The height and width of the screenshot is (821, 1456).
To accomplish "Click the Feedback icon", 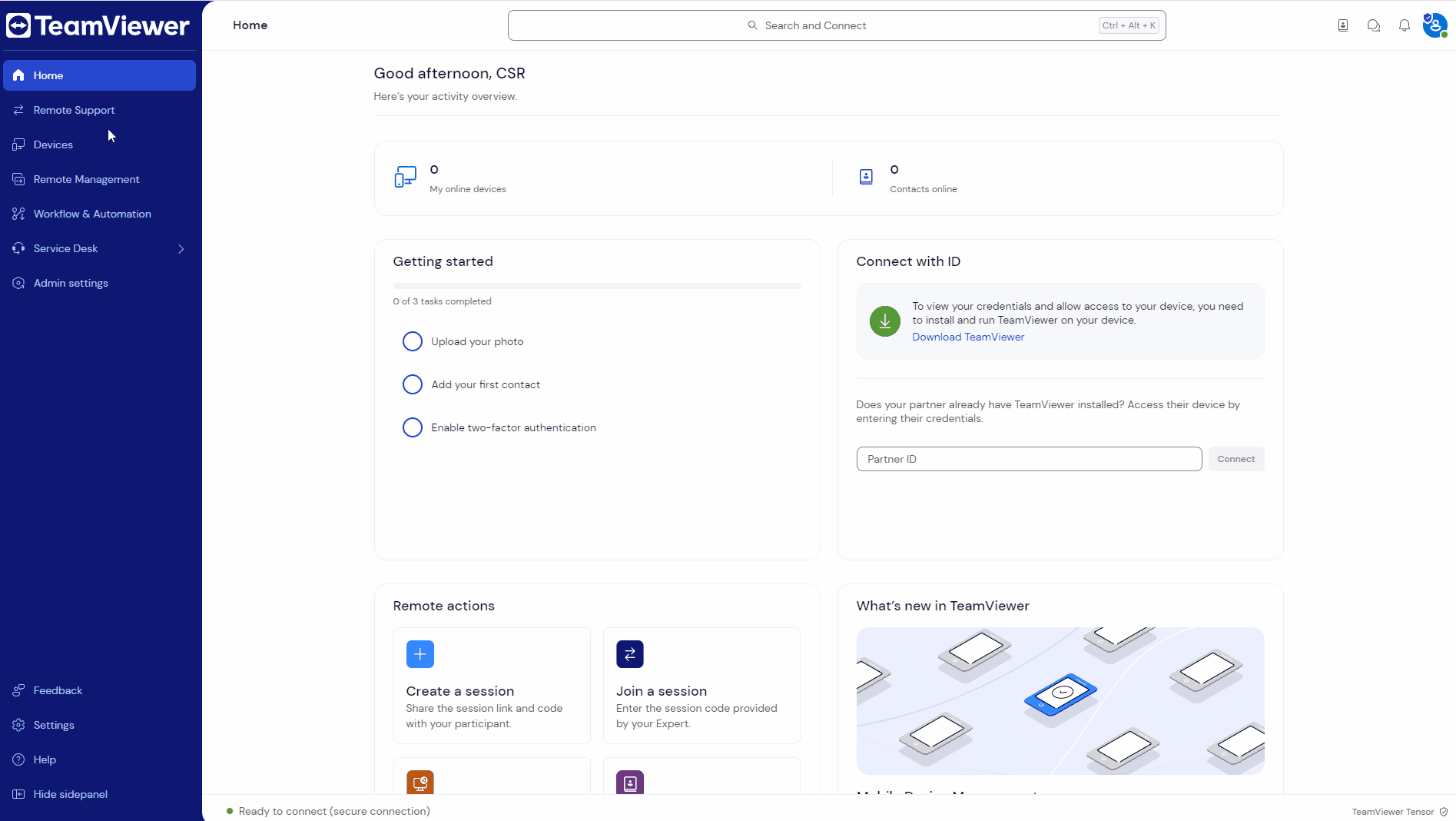I will point(18,690).
